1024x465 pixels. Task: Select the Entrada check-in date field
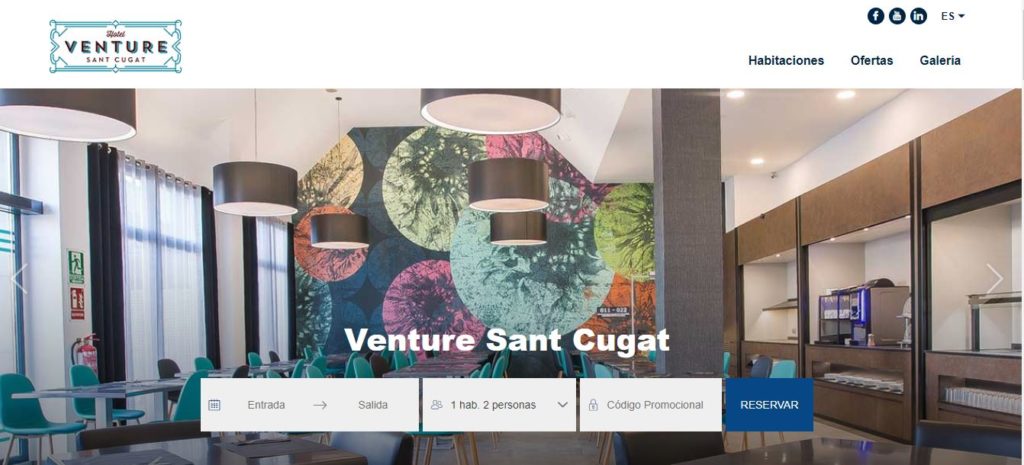tap(266, 405)
